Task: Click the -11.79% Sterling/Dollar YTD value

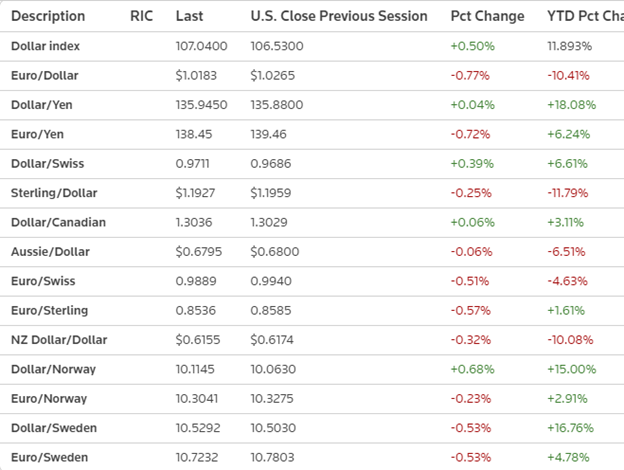Action: click(x=569, y=193)
